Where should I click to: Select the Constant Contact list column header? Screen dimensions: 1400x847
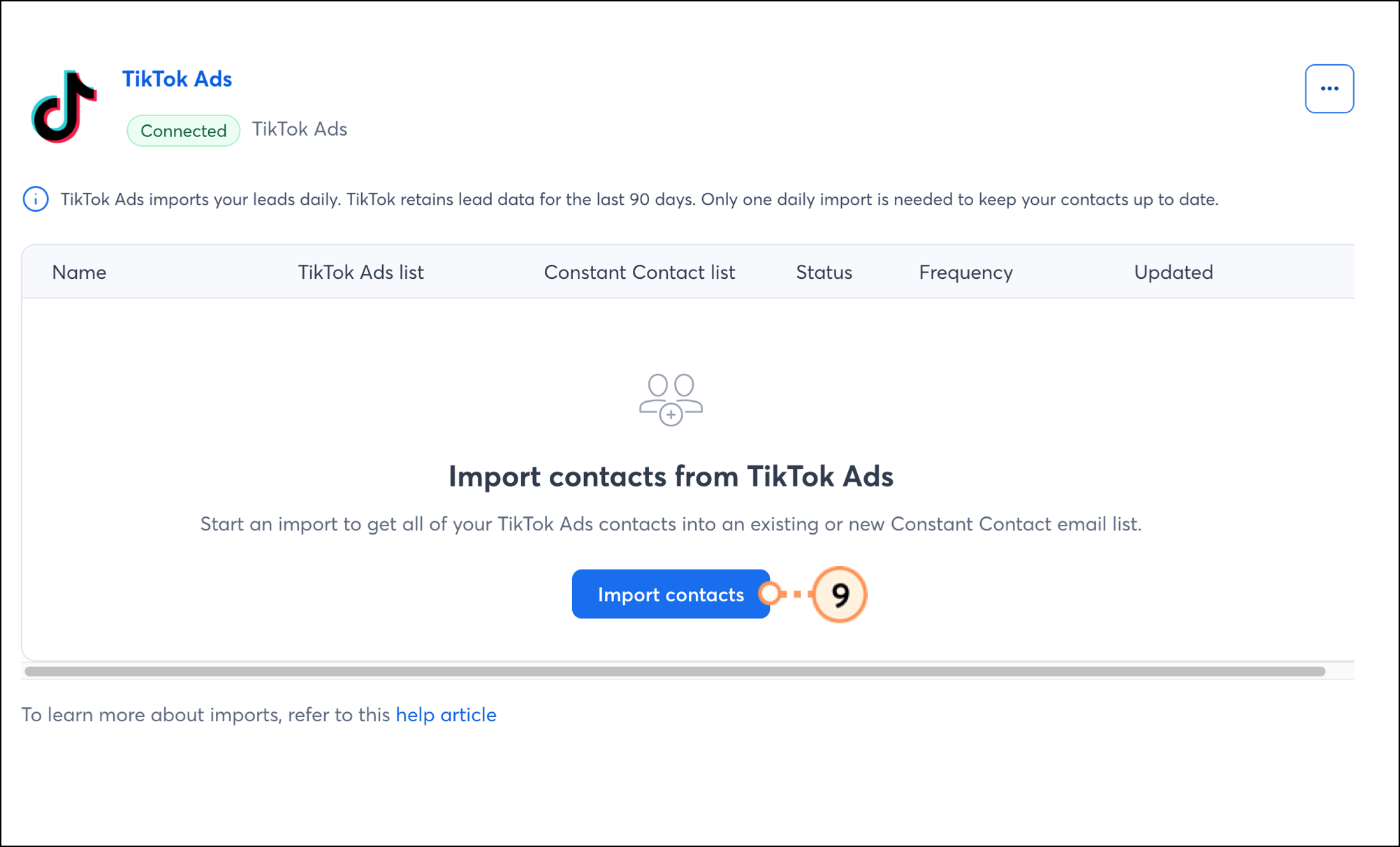[x=639, y=272]
